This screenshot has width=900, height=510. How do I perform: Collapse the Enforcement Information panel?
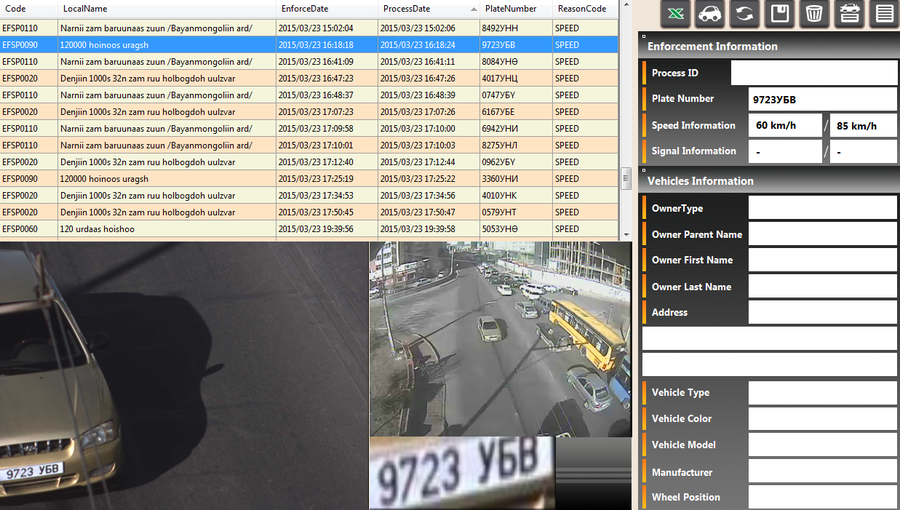[x=643, y=36]
